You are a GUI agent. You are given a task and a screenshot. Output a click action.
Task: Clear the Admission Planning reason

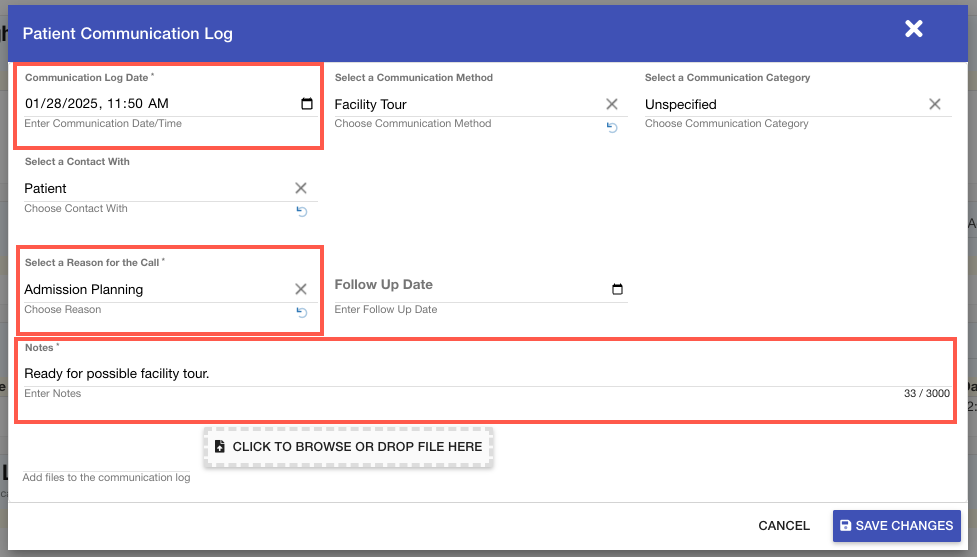pyautogui.click(x=301, y=289)
